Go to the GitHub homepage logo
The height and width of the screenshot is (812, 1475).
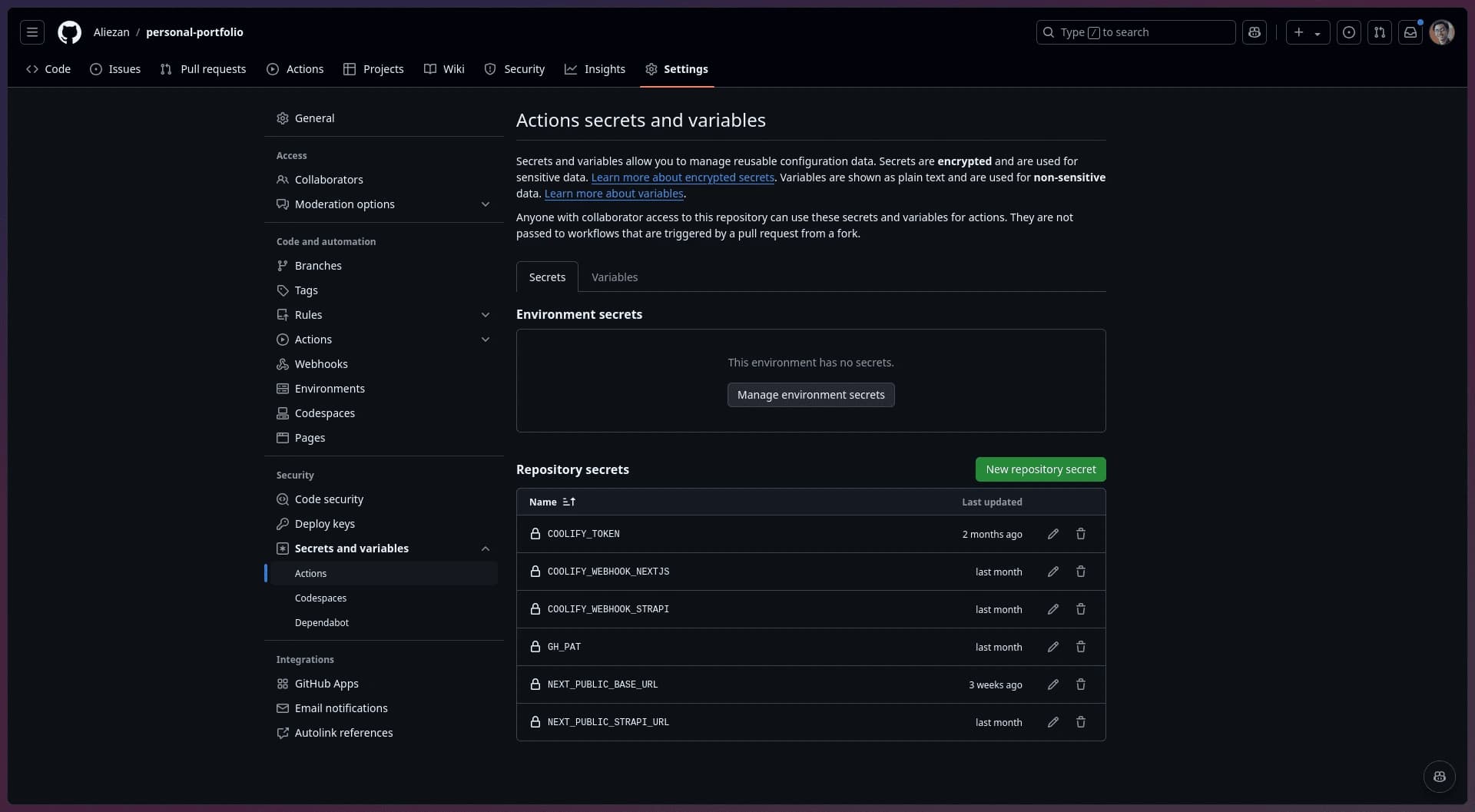(x=70, y=32)
